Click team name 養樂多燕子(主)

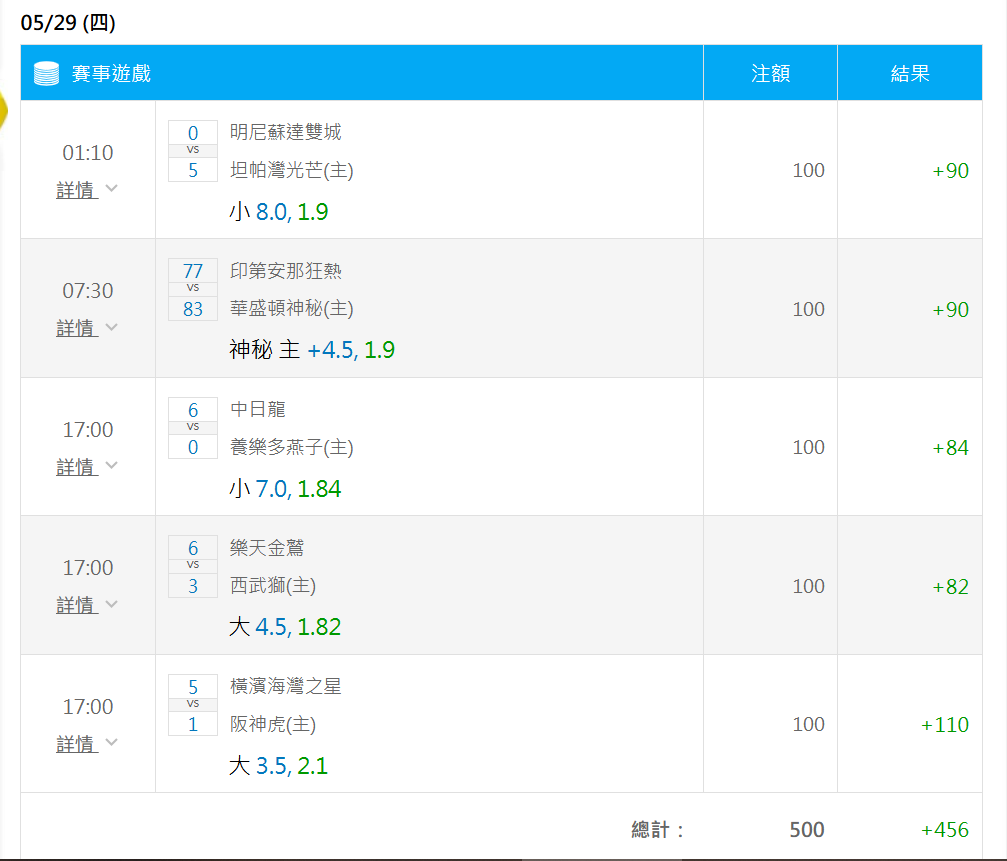292,447
